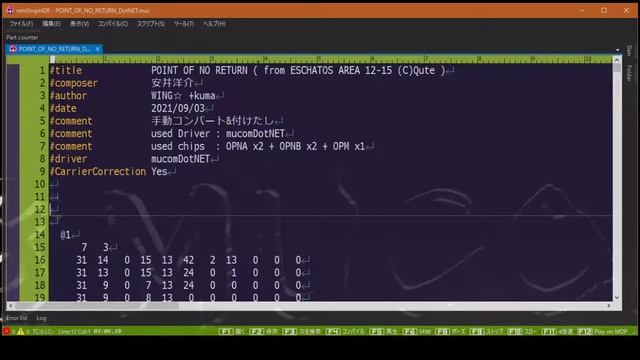Viewport: 640px width, 360px height.
Task: Click line number 16 in gutter
Action: point(40,260)
